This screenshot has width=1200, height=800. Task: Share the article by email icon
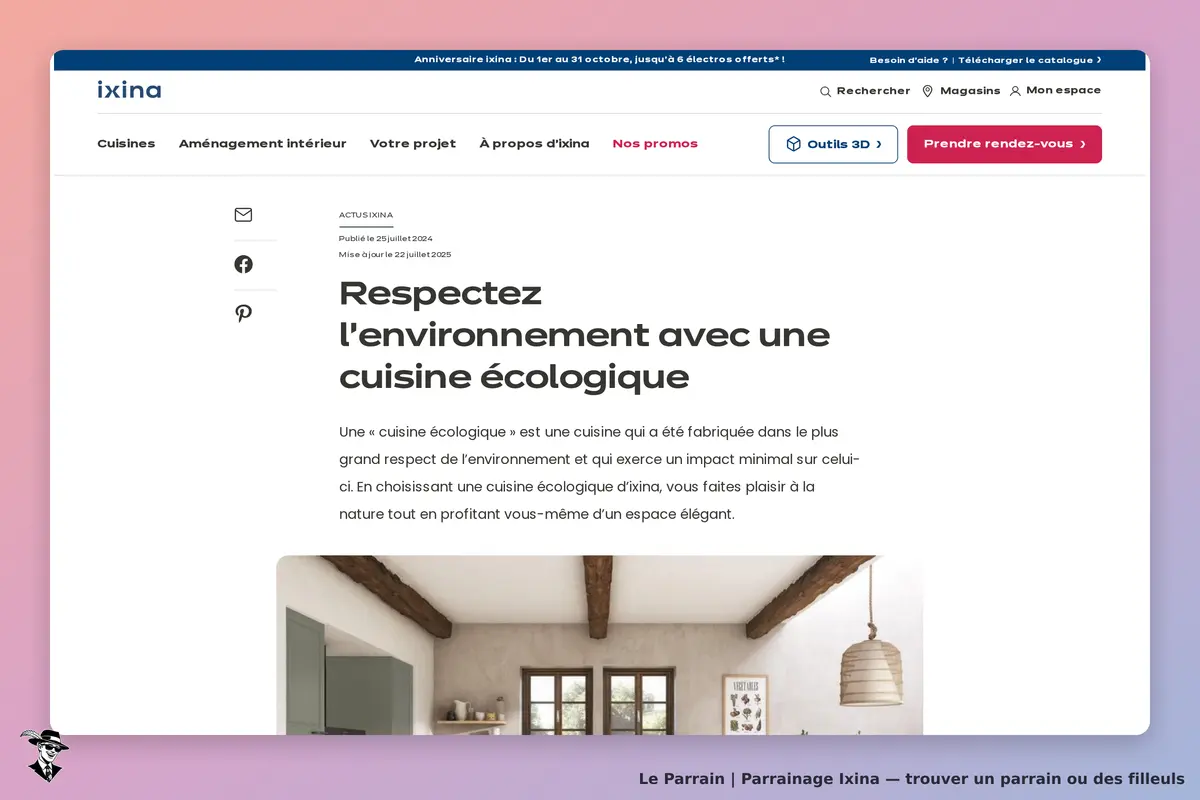tap(243, 214)
